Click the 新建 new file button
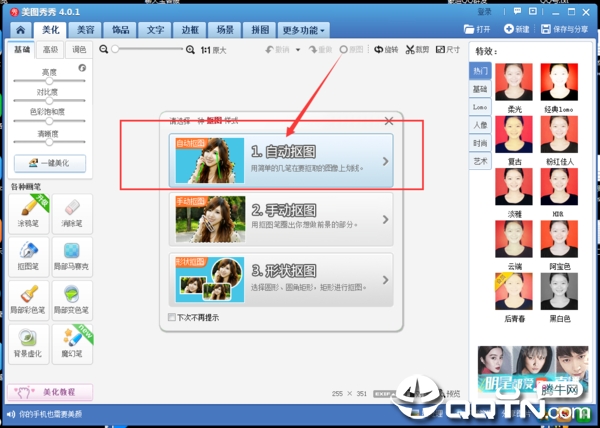The image size is (600, 428). pyautogui.click(x=517, y=29)
